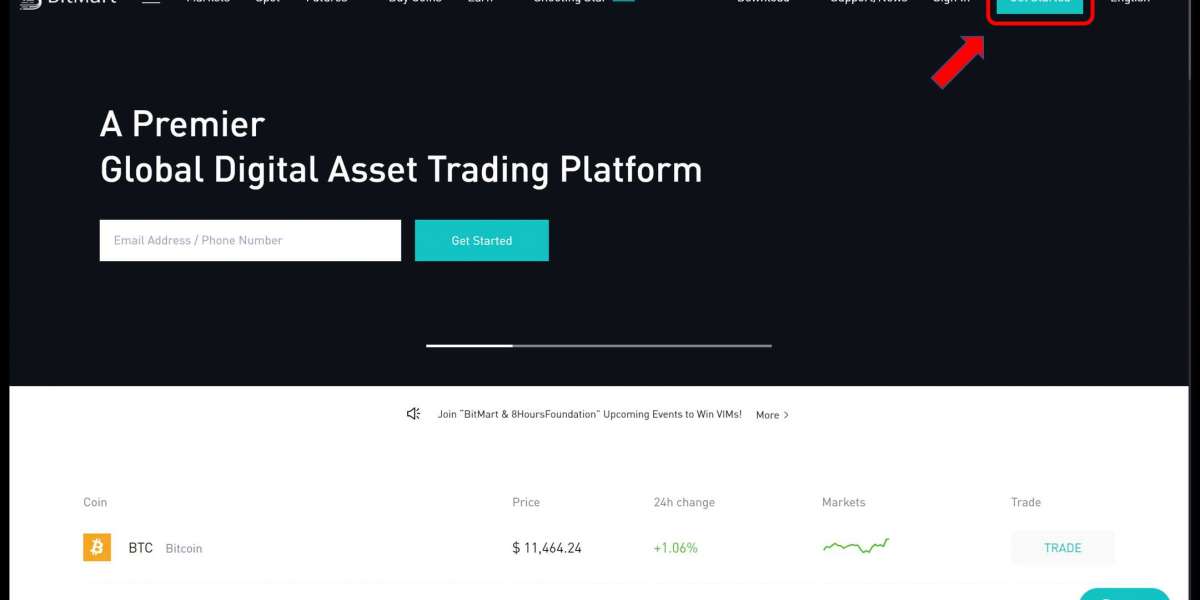
Task: Select the Markets menu item
Action: [x=208, y=3]
